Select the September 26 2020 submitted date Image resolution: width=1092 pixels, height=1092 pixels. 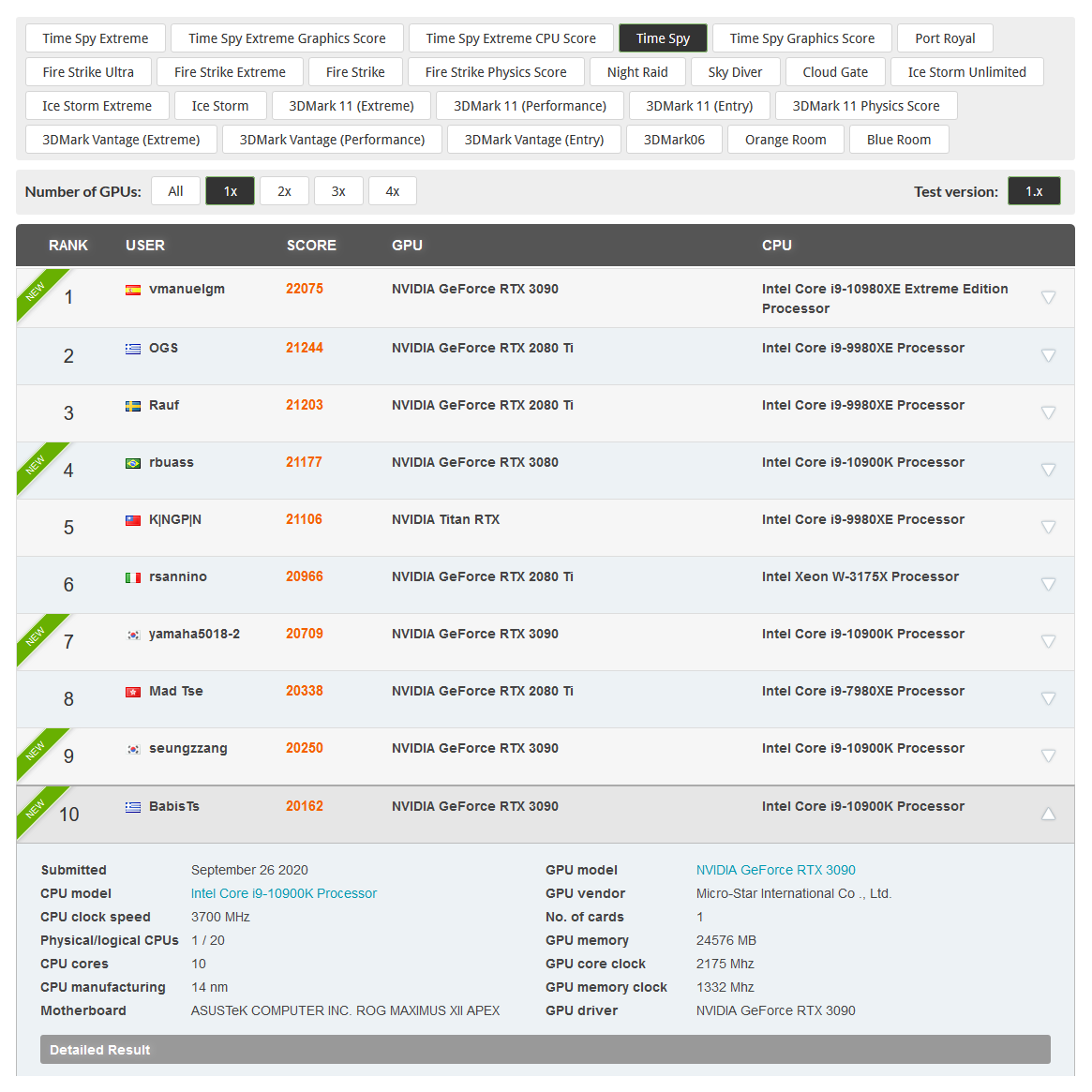[x=249, y=870]
